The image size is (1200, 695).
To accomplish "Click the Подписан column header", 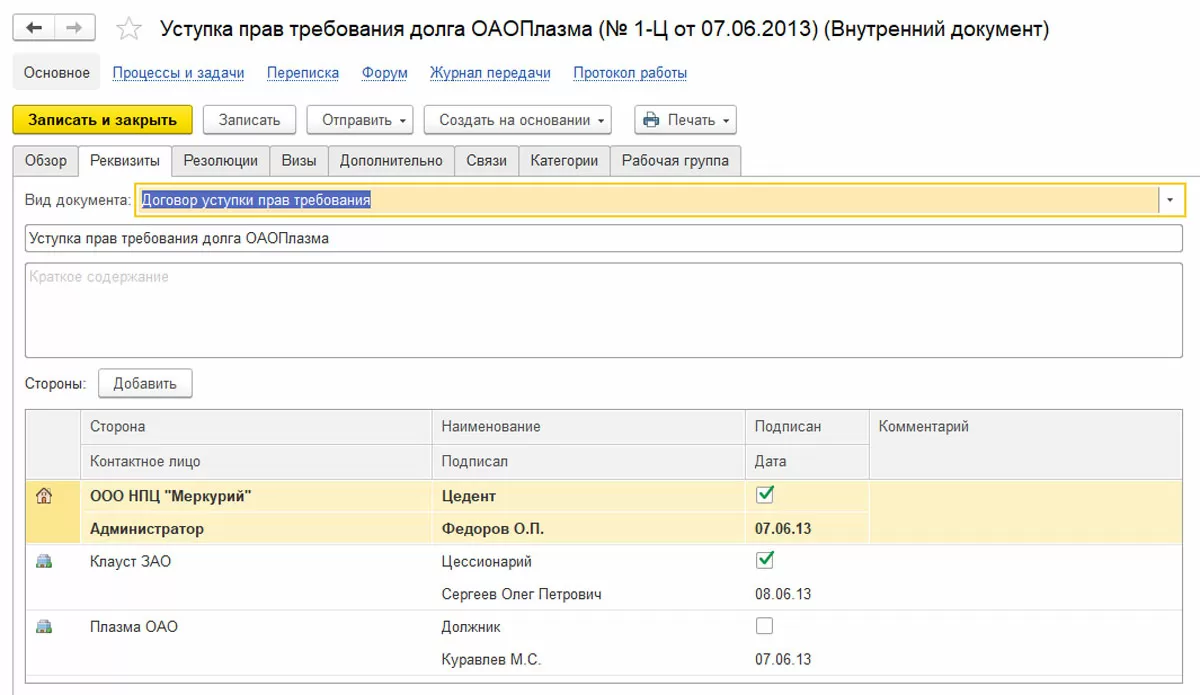I will [x=807, y=426].
